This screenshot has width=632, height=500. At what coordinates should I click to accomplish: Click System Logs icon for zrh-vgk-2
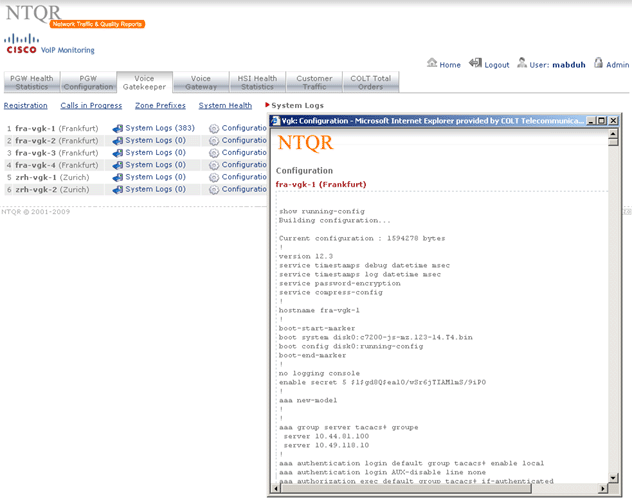[117, 189]
